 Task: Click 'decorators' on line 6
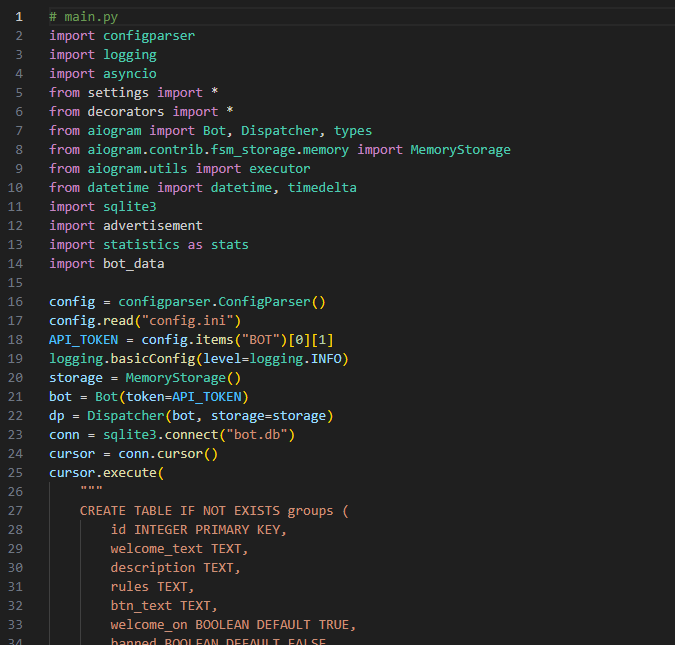(126, 112)
